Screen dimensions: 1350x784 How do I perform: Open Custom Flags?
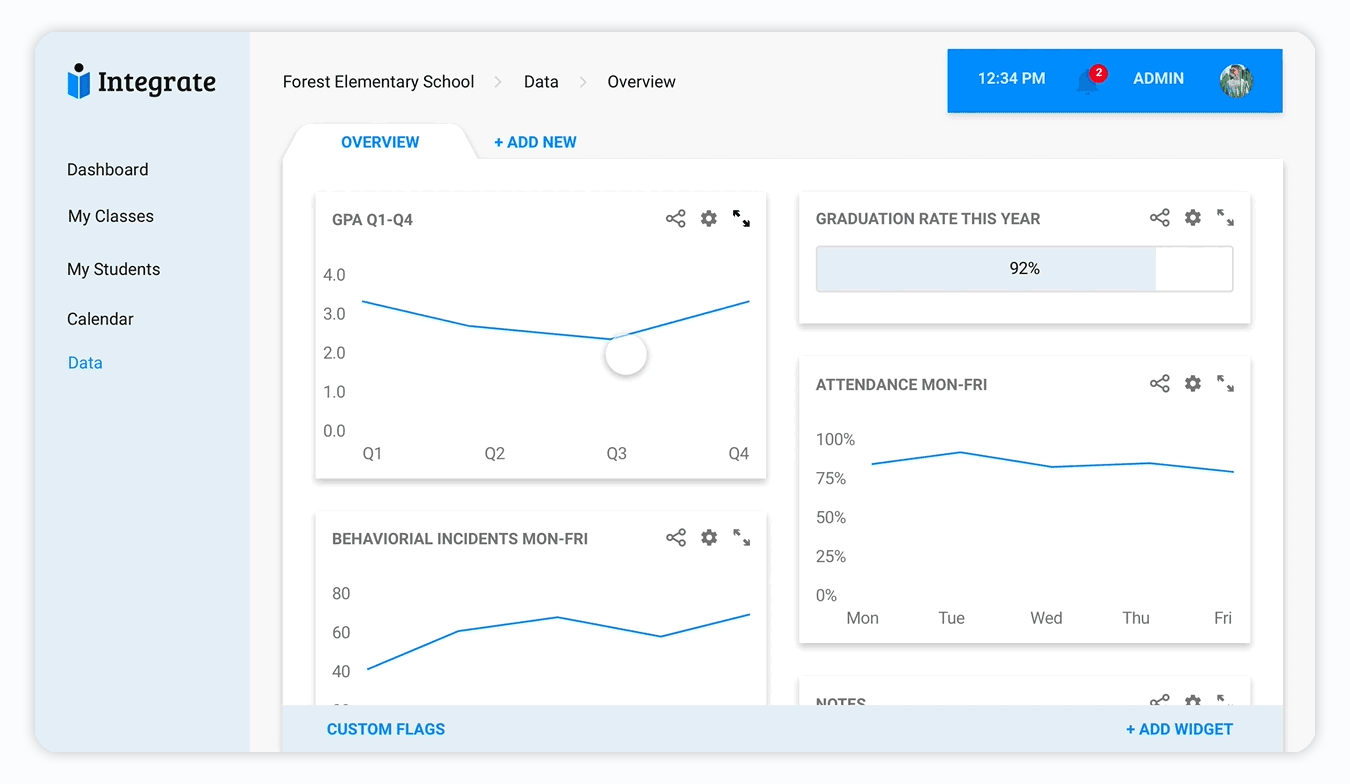tap(386, 729)
